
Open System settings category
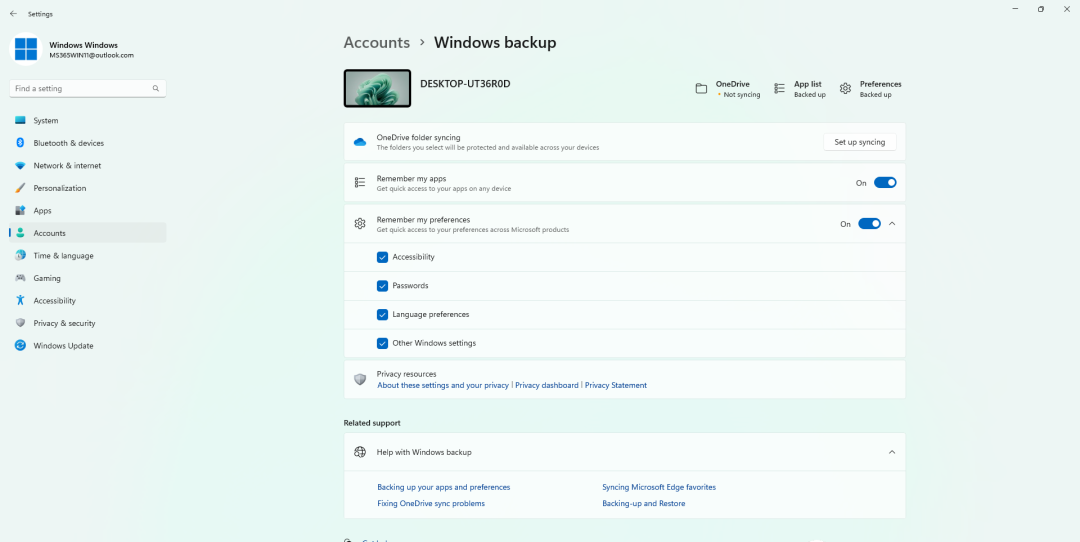pos(88,121)
